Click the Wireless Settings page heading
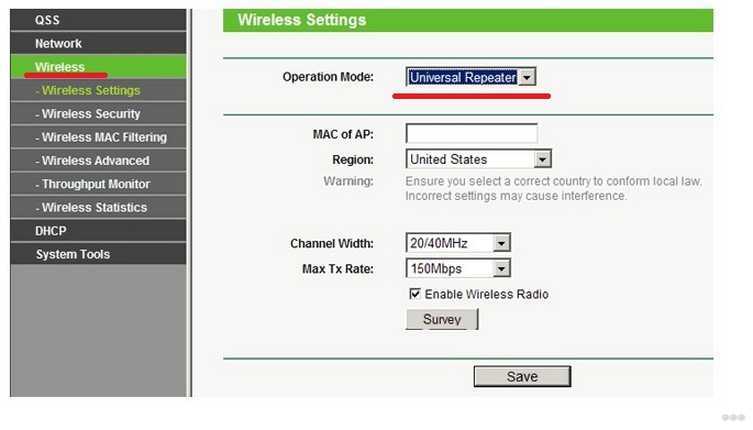 [x=302, y=20]
